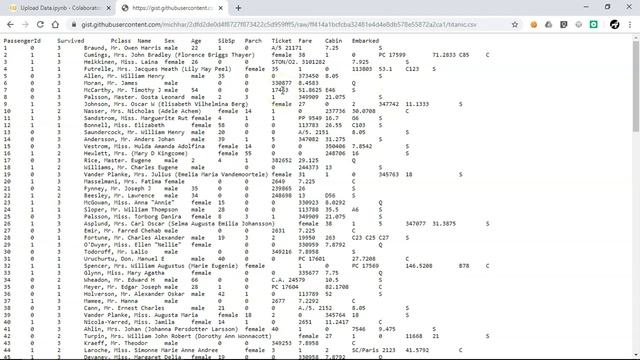Click scrollbar down arrow
This screenshot has width=640, height=360.
pos(636,355)
